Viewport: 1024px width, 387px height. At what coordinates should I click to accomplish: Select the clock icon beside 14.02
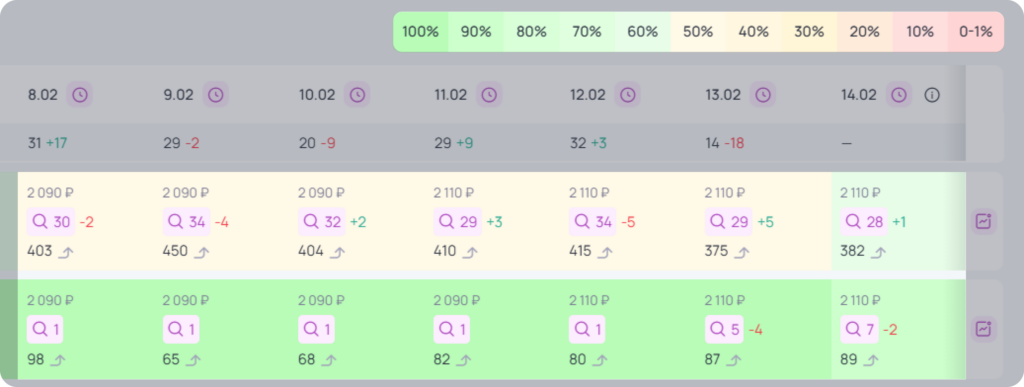[x=899, y=95]
